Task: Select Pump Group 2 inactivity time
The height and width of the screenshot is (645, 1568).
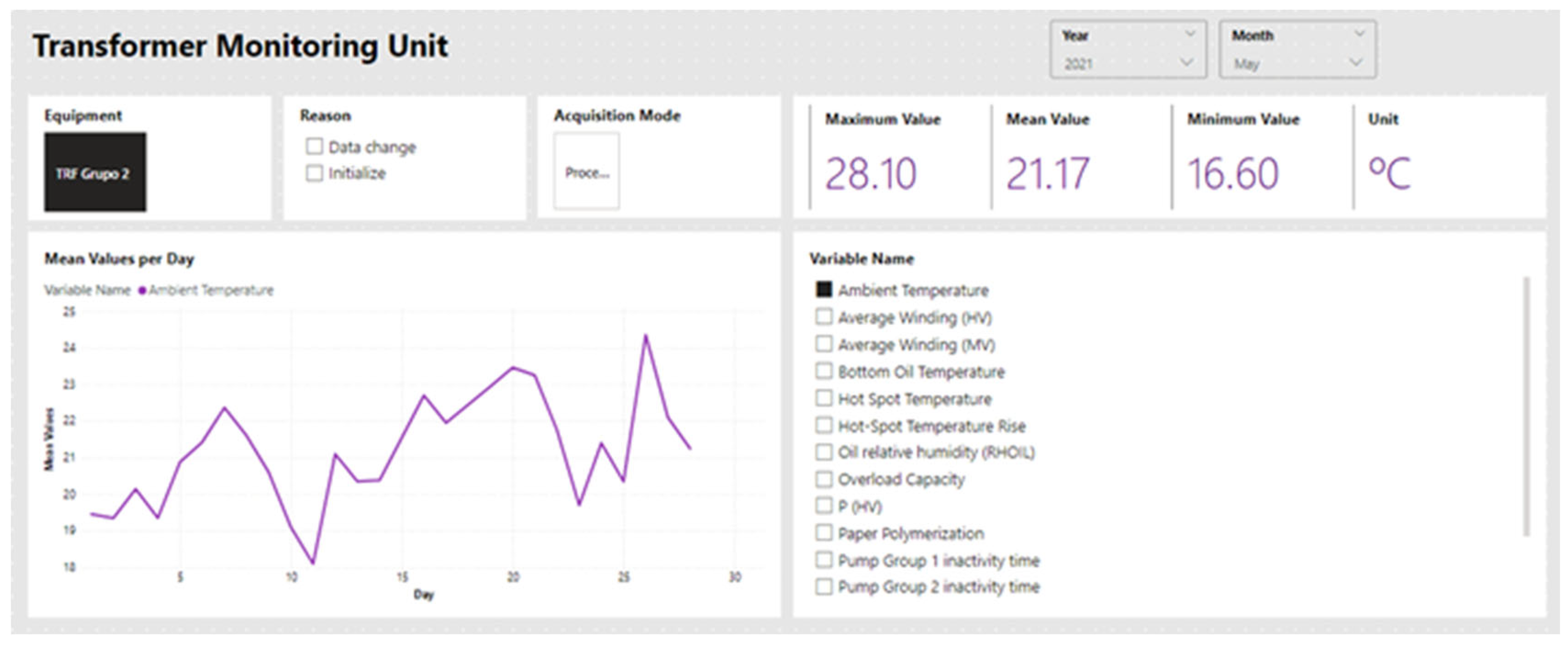Action: pos(823,587)
